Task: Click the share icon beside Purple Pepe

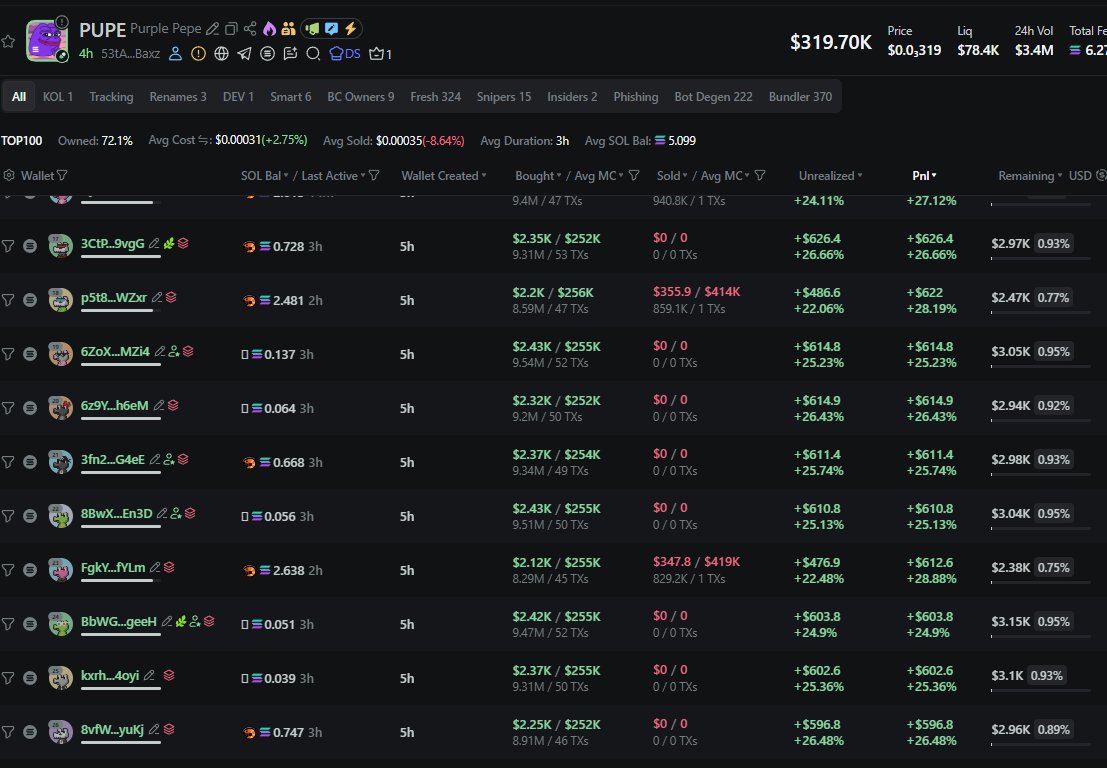Action: (250, 29)
